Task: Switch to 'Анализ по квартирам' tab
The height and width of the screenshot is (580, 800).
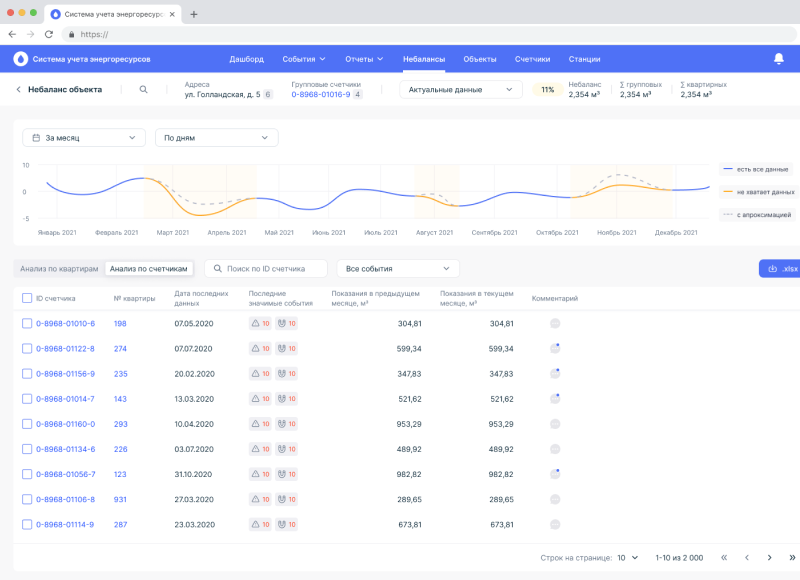Action: click(60, 269)
